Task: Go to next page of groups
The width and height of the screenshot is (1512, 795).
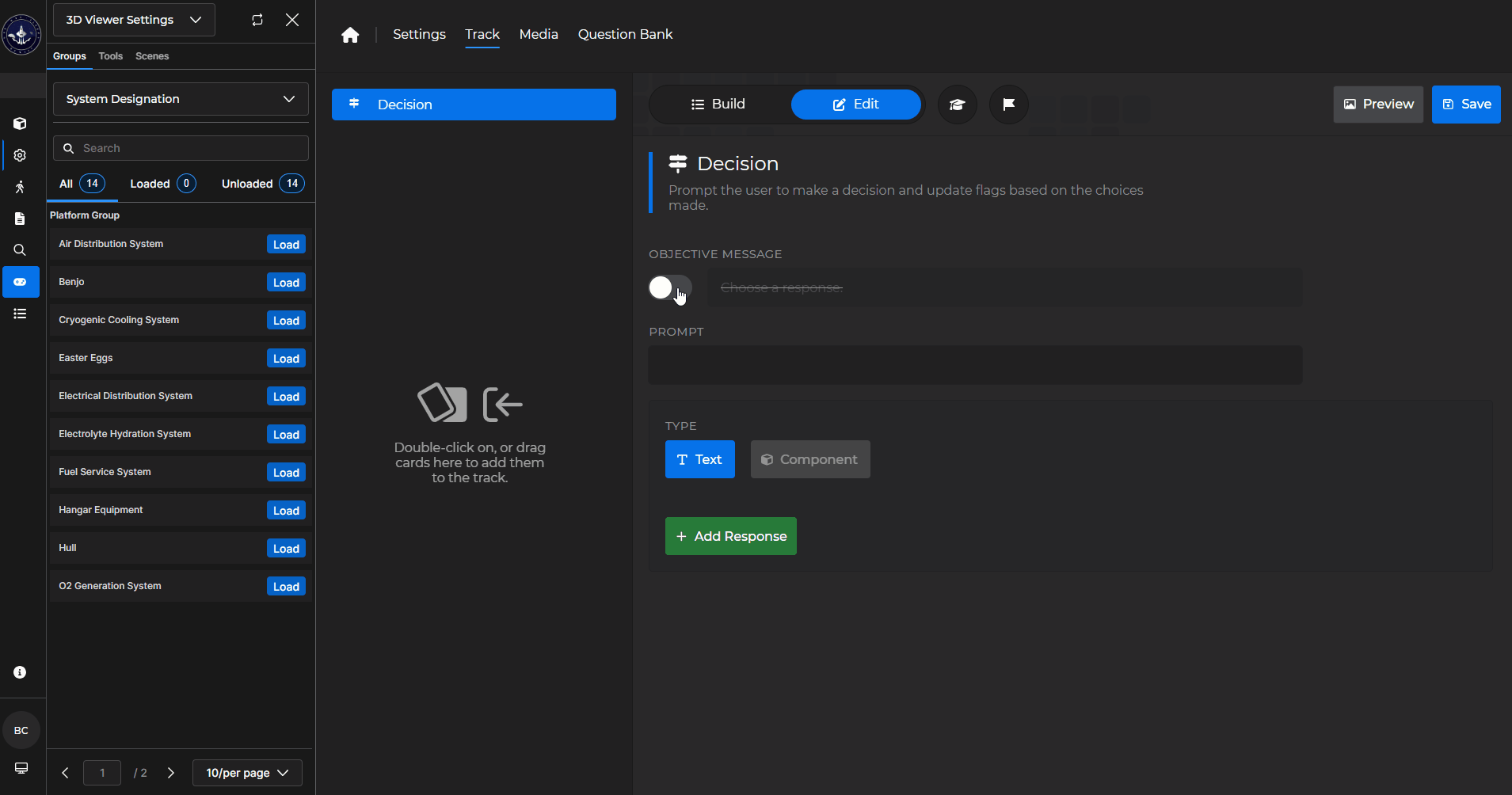Action: 171,773
